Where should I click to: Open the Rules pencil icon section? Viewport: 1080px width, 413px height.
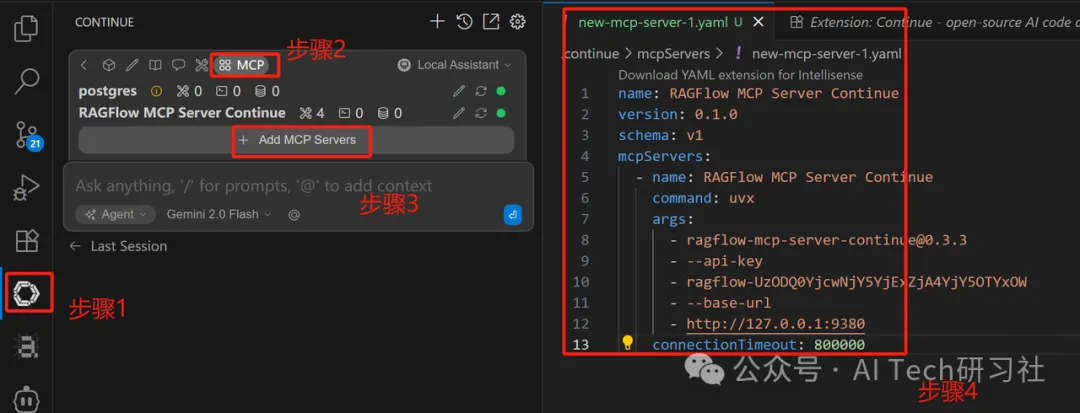click(x=132, y=65)
